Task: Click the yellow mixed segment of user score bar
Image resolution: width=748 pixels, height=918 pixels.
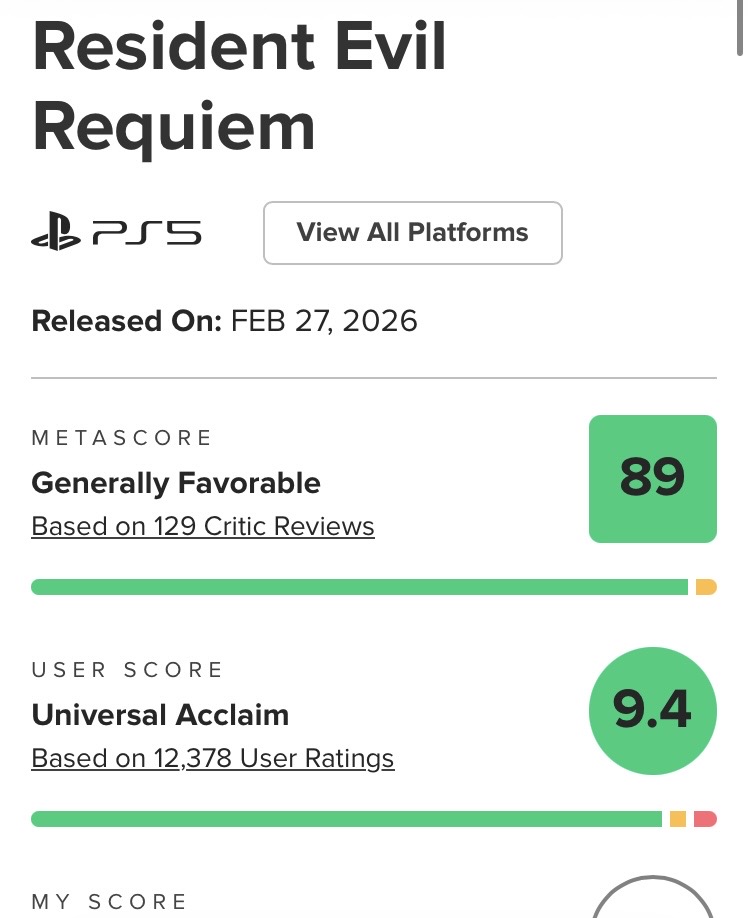Action: pos(677,819)
